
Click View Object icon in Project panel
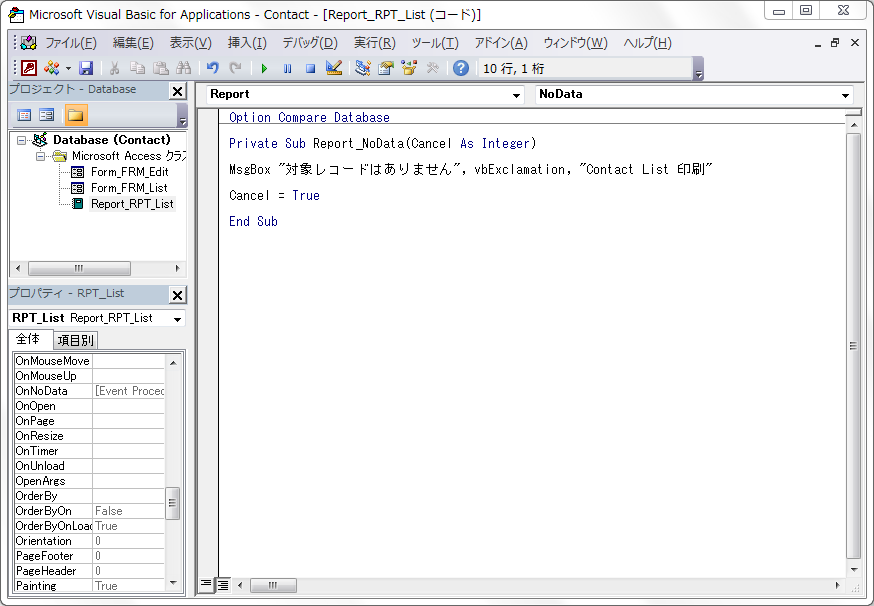point(46,115)
